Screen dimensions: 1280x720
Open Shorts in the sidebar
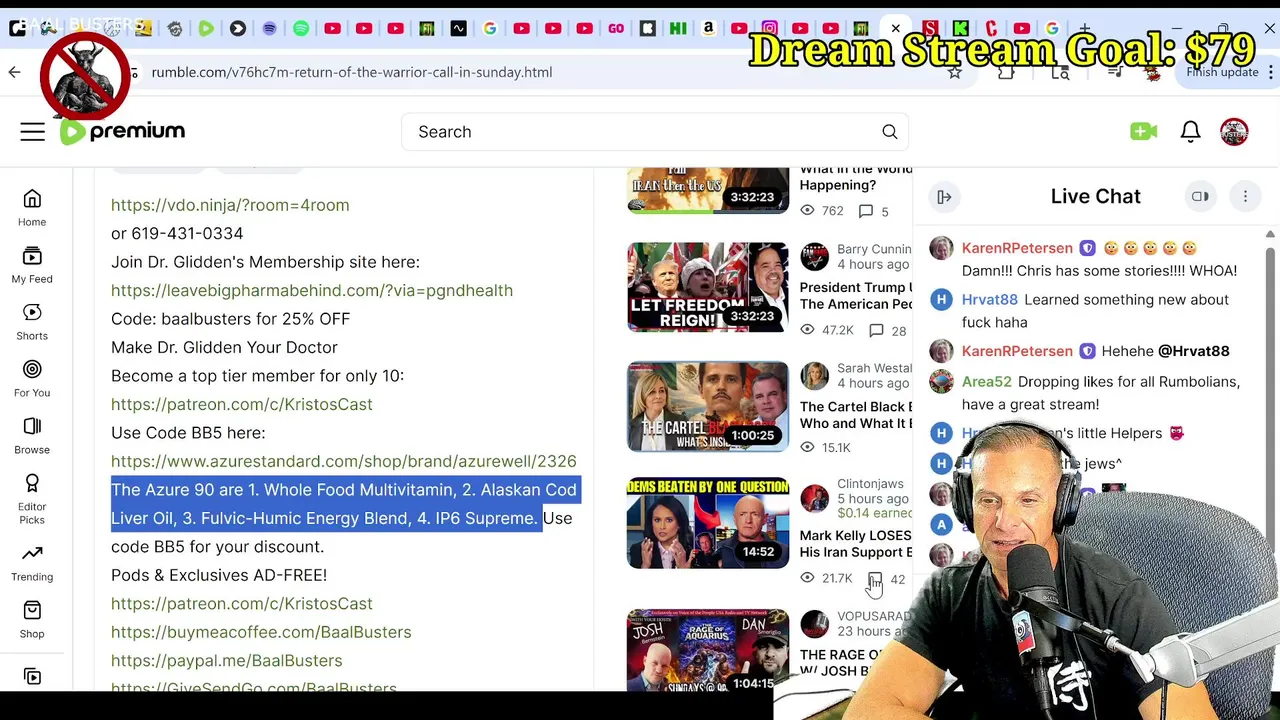[x=32, y=322]
